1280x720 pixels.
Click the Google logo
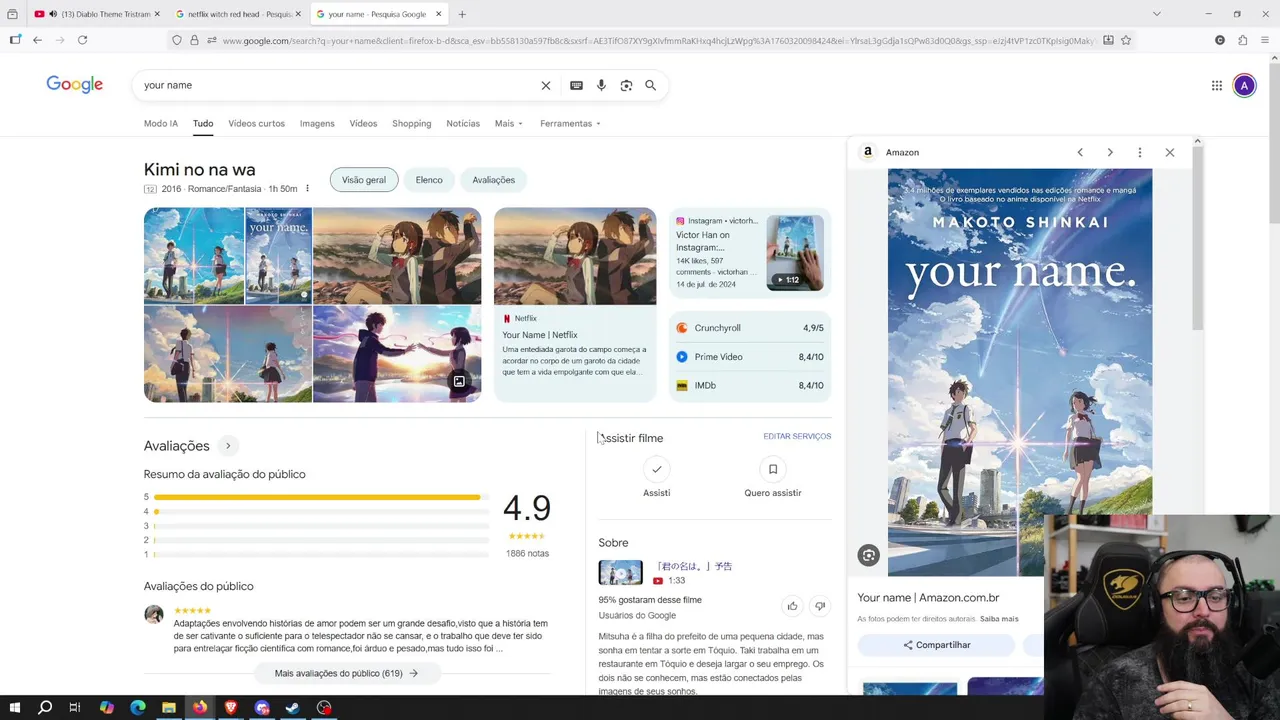point(75,85)
